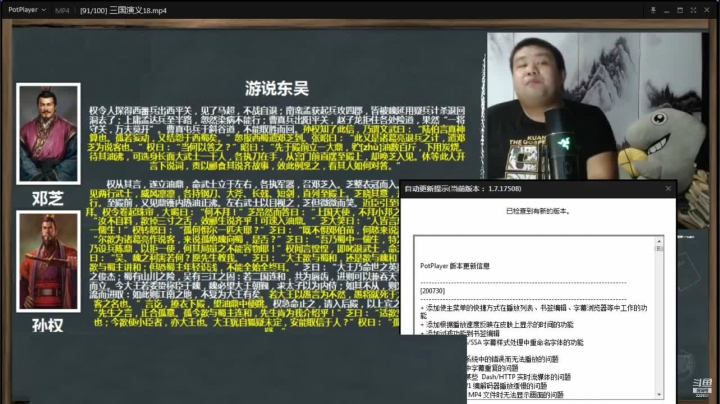
Task: Click the '[200730]' version date line
Action: click(x=432, y=291)
